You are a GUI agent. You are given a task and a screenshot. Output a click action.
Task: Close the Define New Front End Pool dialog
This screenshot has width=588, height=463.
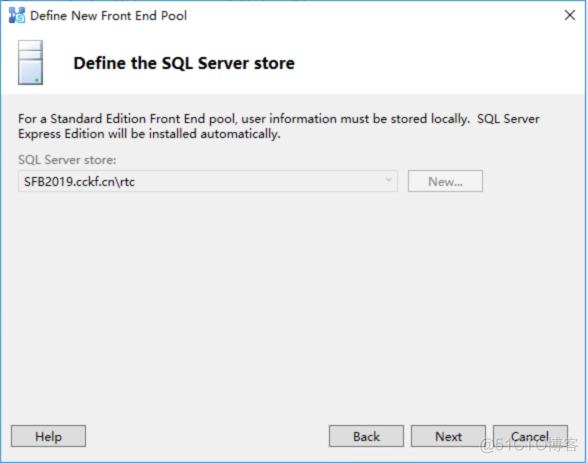tap(570, 15)
